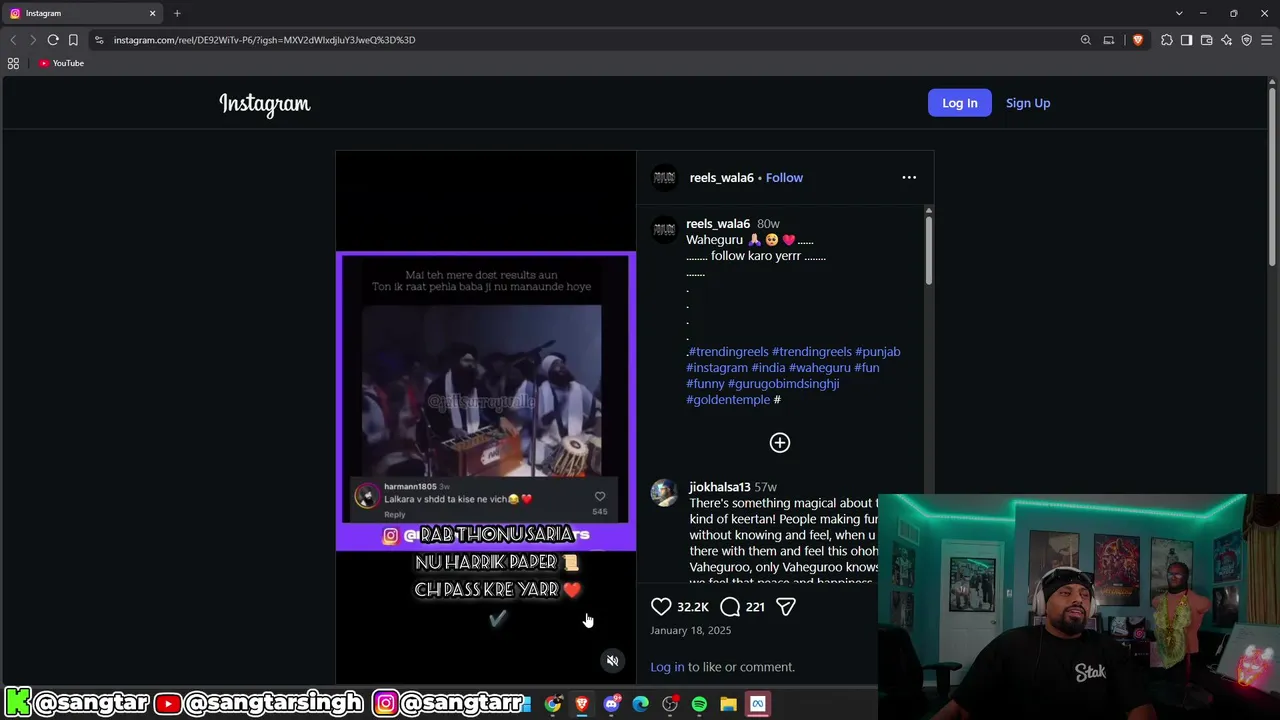Click the 32.2K likes count
Screen dimensions: 1280x720
693,607
